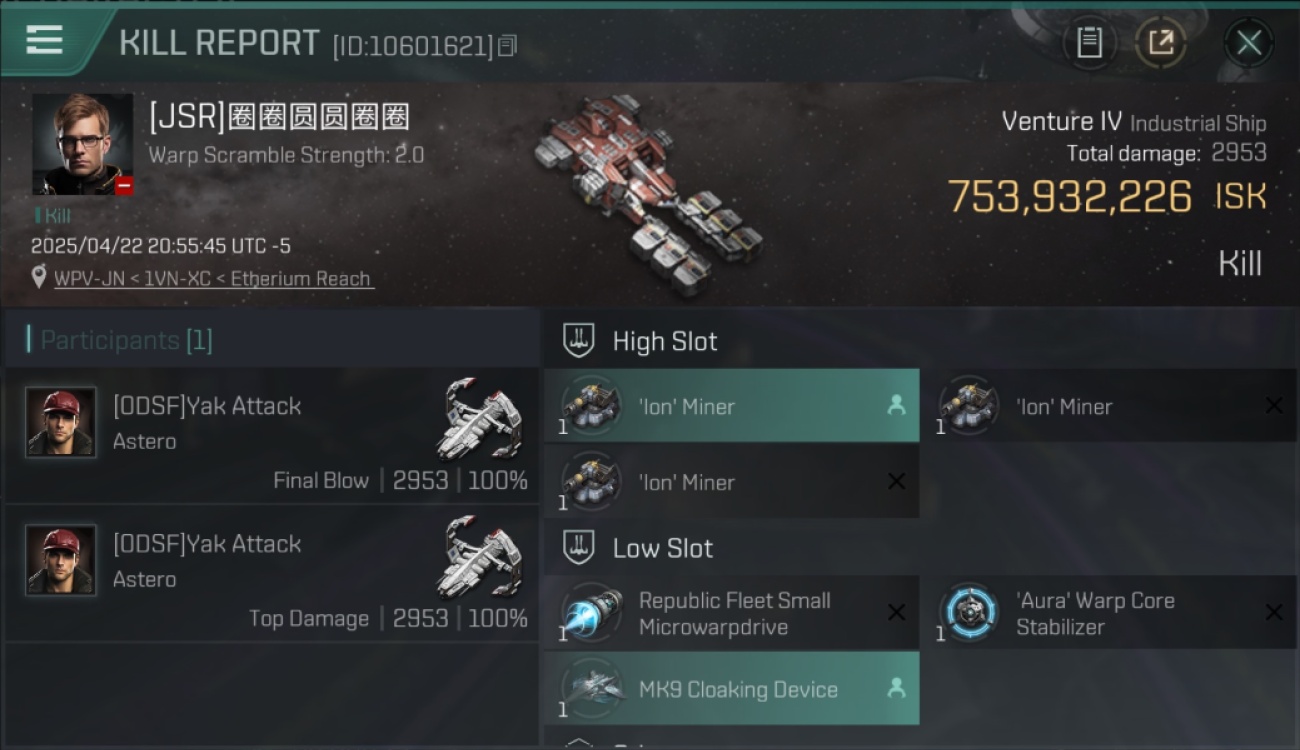1300x750 pixels.
Task: Click the destroyed 'Ion' Miner in right column
Action: click(1109, 406)
